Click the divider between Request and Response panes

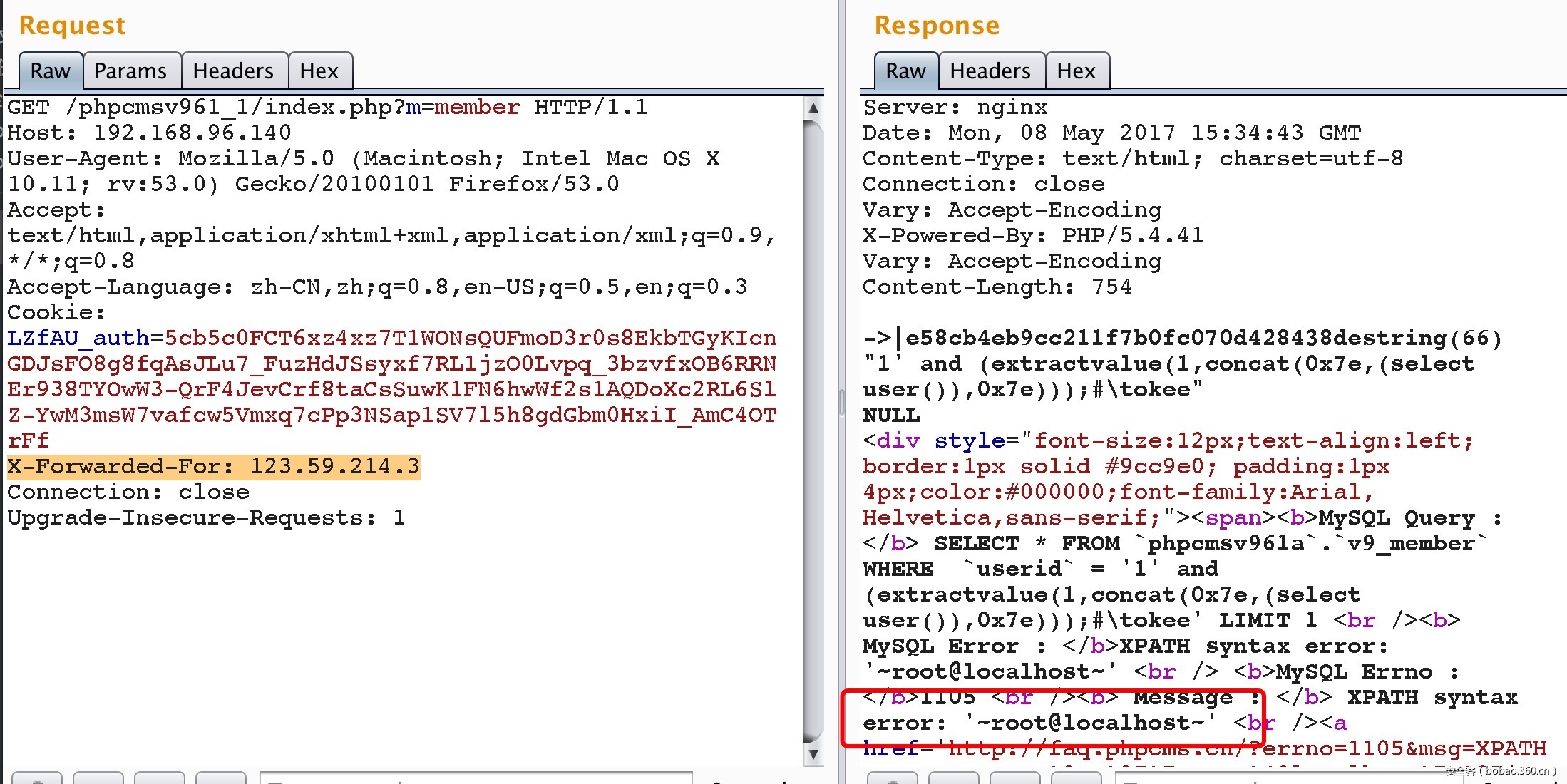click(842, 403)
